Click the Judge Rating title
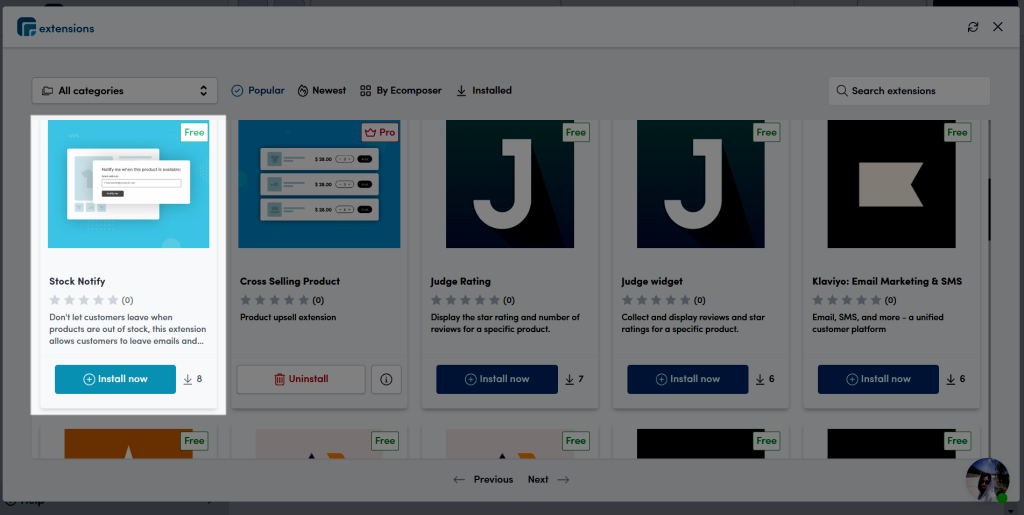 coord(460,281)
